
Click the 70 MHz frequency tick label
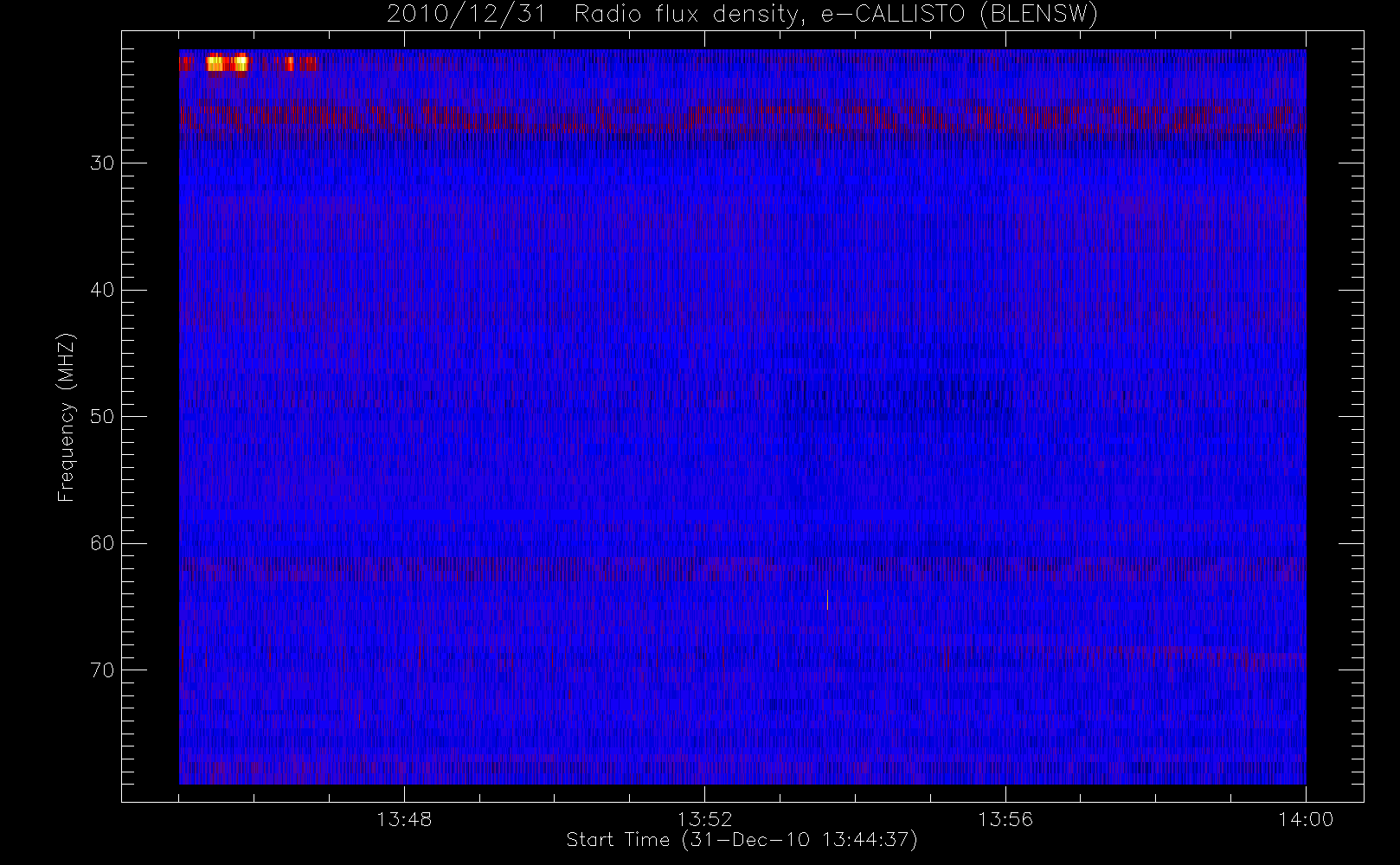pos(102,670)
